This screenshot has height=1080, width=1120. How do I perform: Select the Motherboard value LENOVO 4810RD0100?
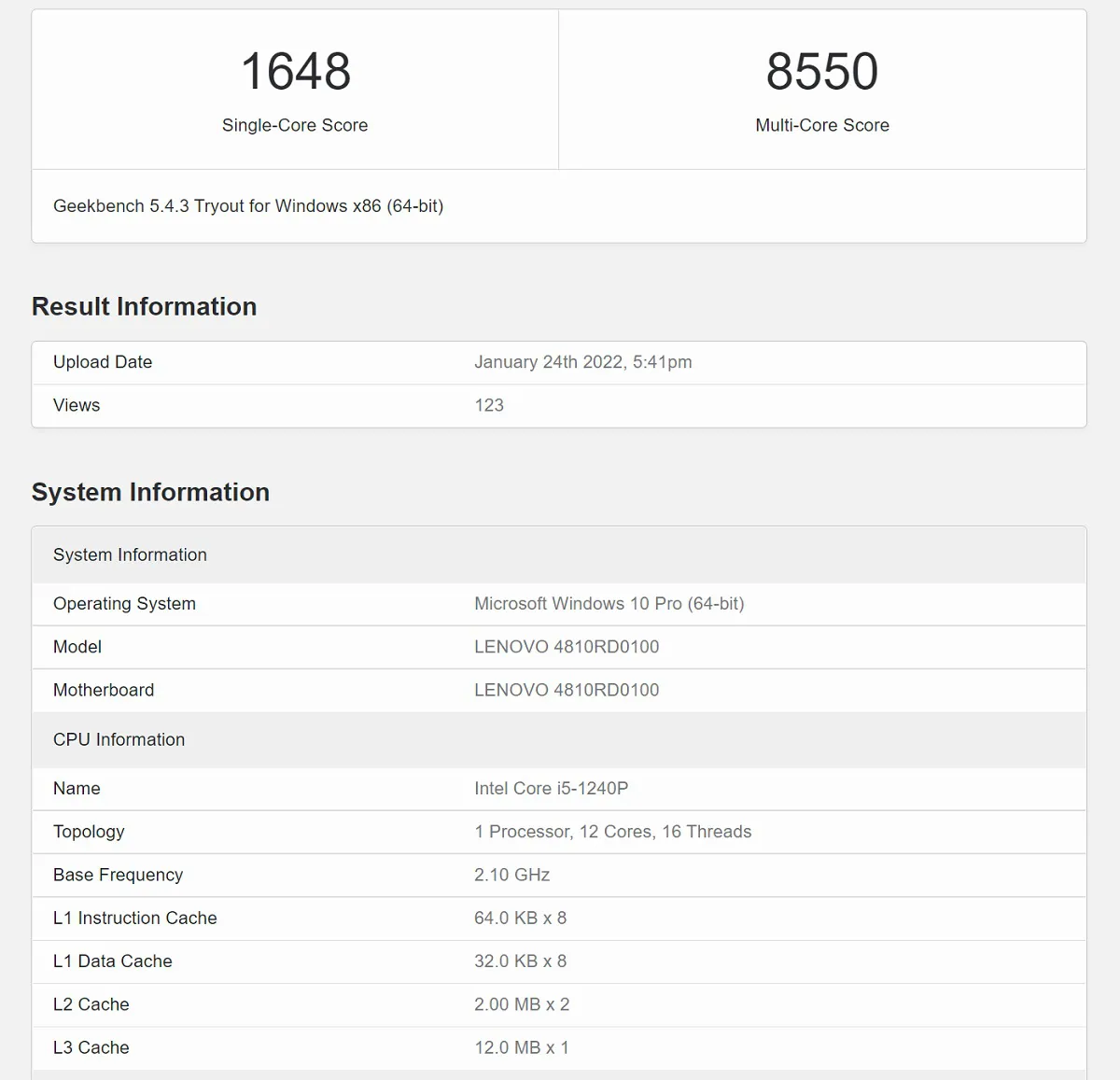[567, 690]
